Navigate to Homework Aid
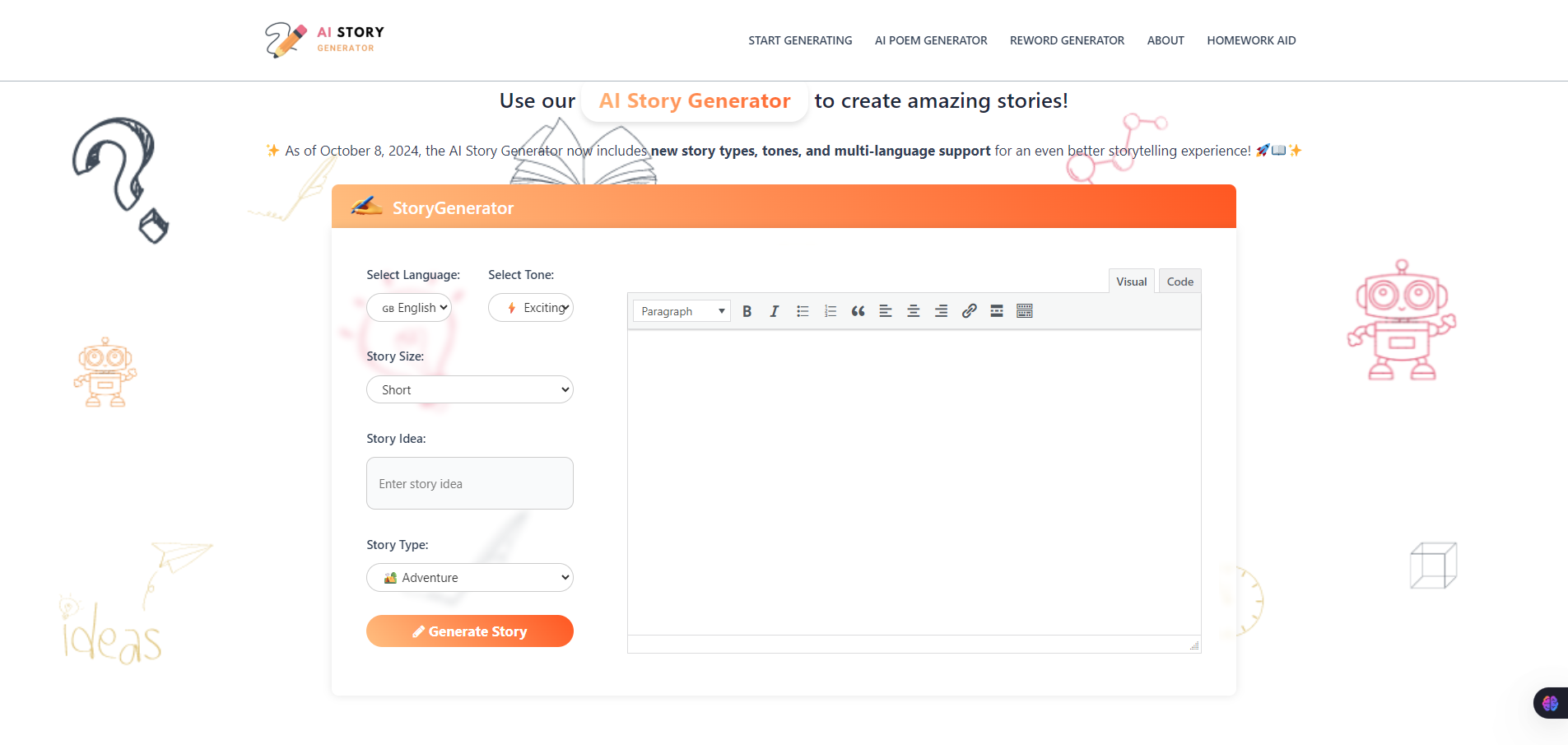This screenshot has height=745, width=1568. (1251, 40)
